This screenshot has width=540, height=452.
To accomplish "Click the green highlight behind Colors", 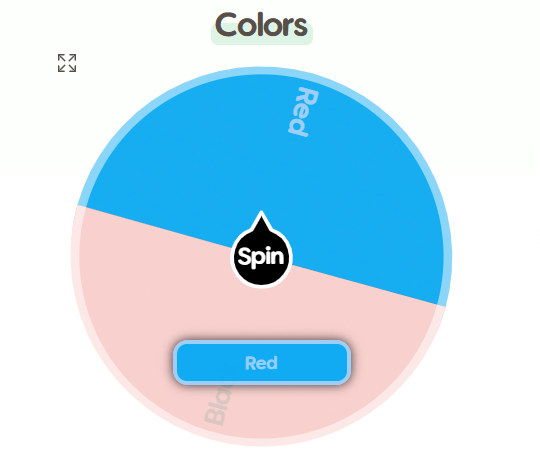I will click(262, 41).
